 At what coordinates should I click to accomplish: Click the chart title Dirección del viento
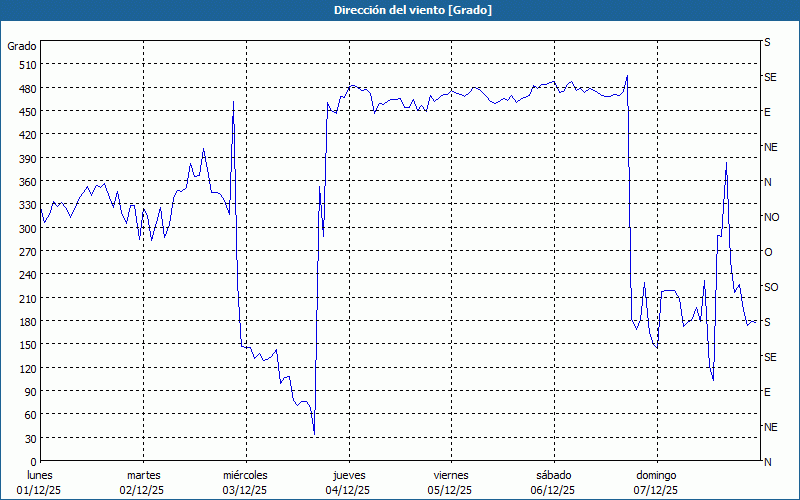(399, 10)
